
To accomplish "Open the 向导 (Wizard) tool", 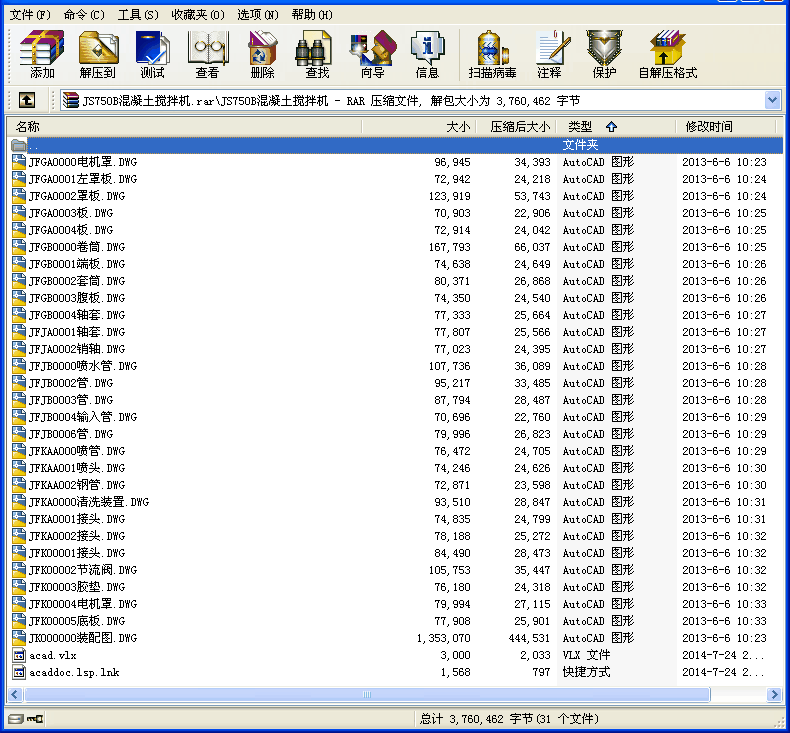I will [x=372, y=54].
